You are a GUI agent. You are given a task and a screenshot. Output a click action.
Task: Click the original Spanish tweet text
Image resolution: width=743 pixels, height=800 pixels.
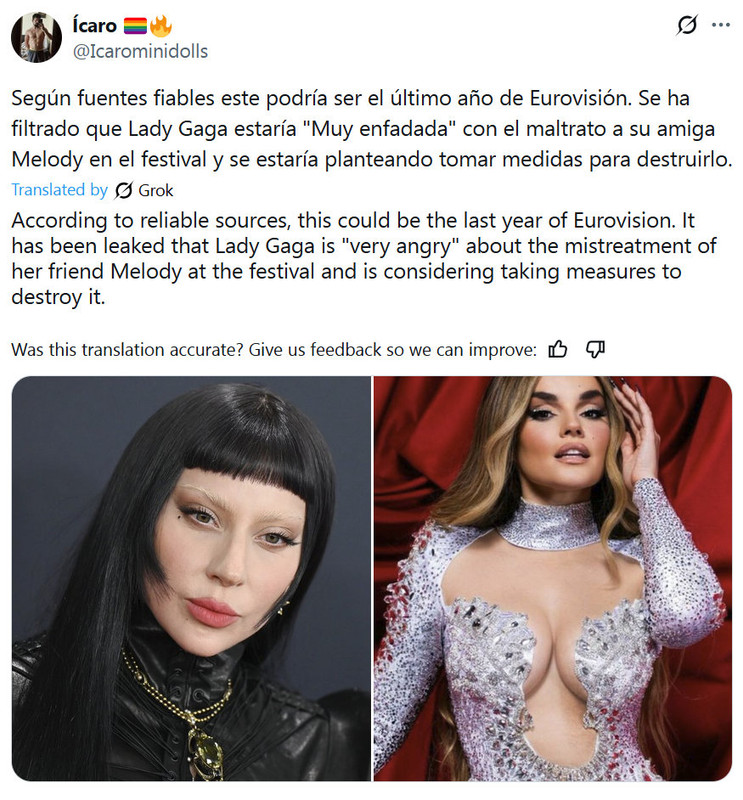372,129
